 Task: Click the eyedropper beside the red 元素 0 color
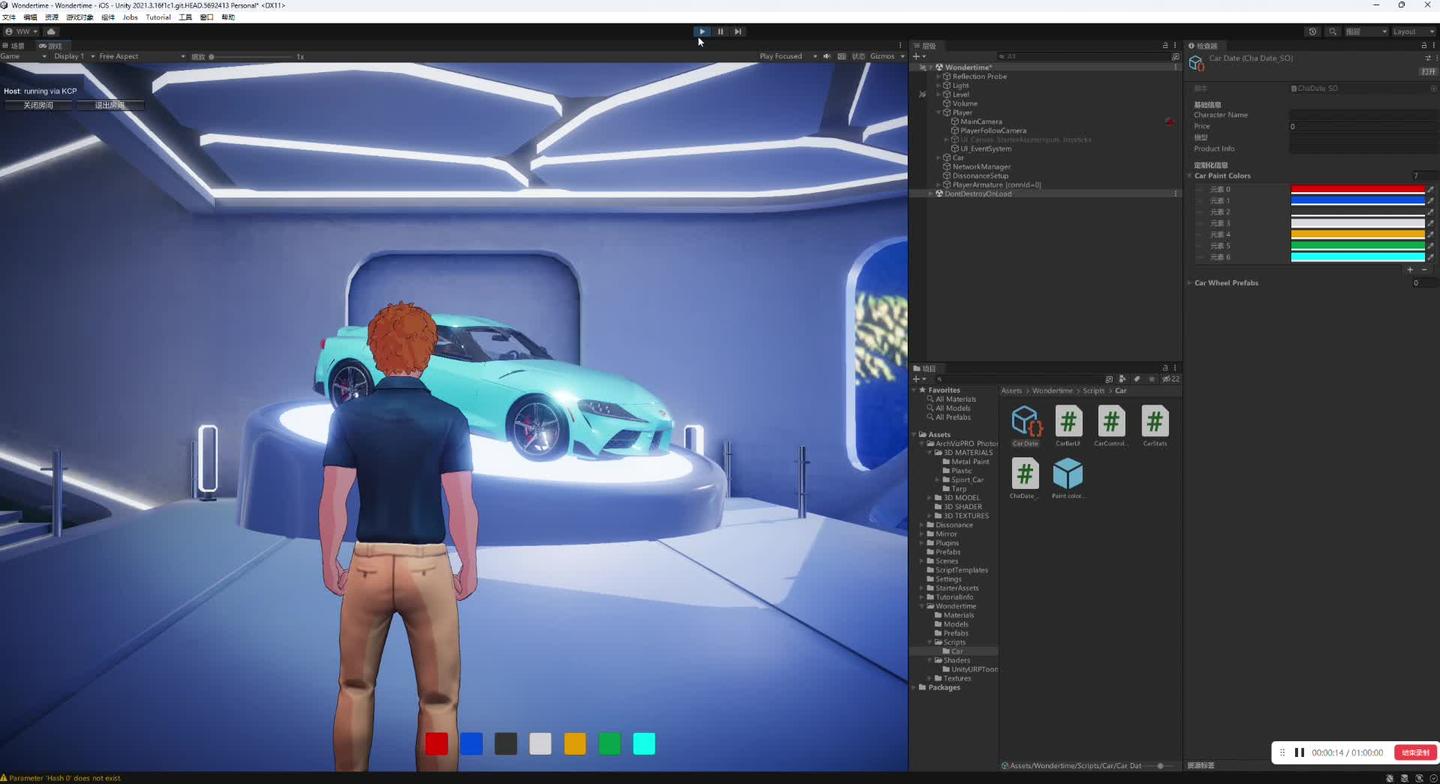point(1432,189)
